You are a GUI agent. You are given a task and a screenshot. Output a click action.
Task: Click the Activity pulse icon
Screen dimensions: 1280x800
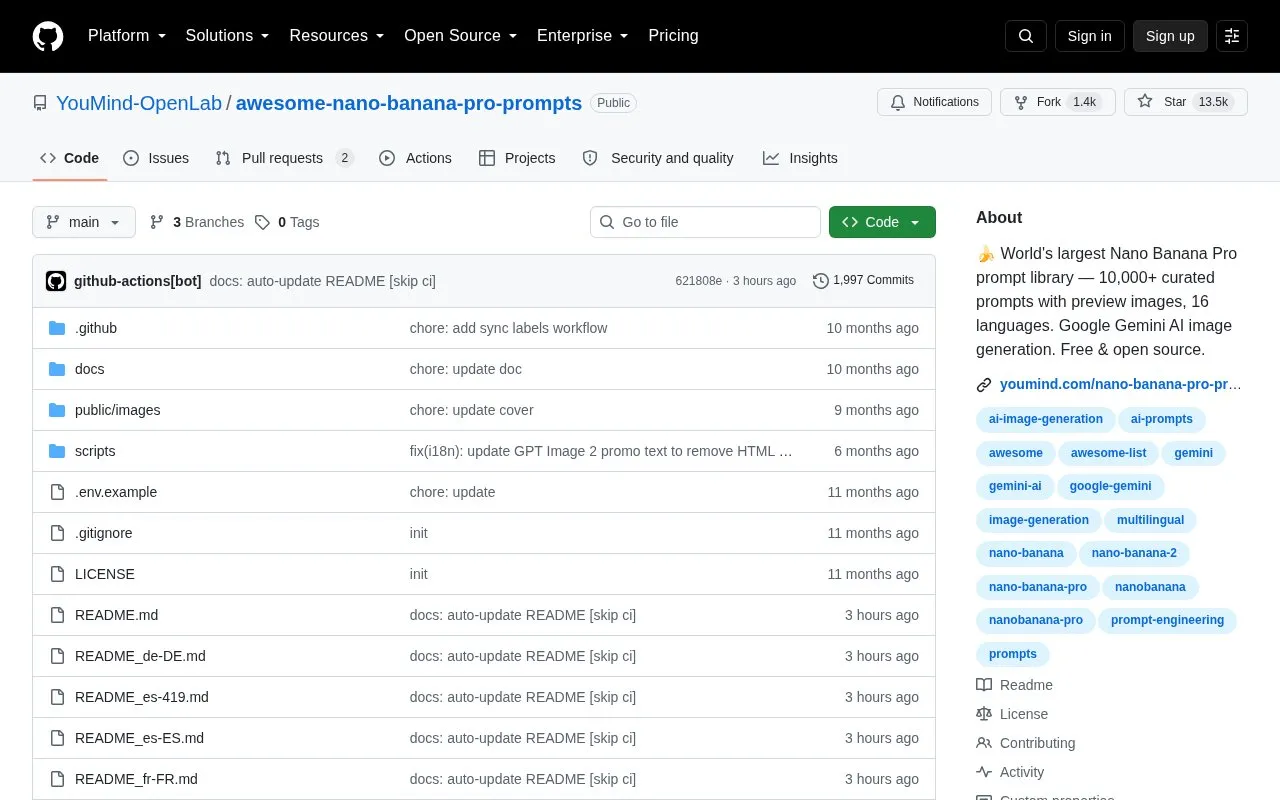pyautogui.click(x=984, y=772)
